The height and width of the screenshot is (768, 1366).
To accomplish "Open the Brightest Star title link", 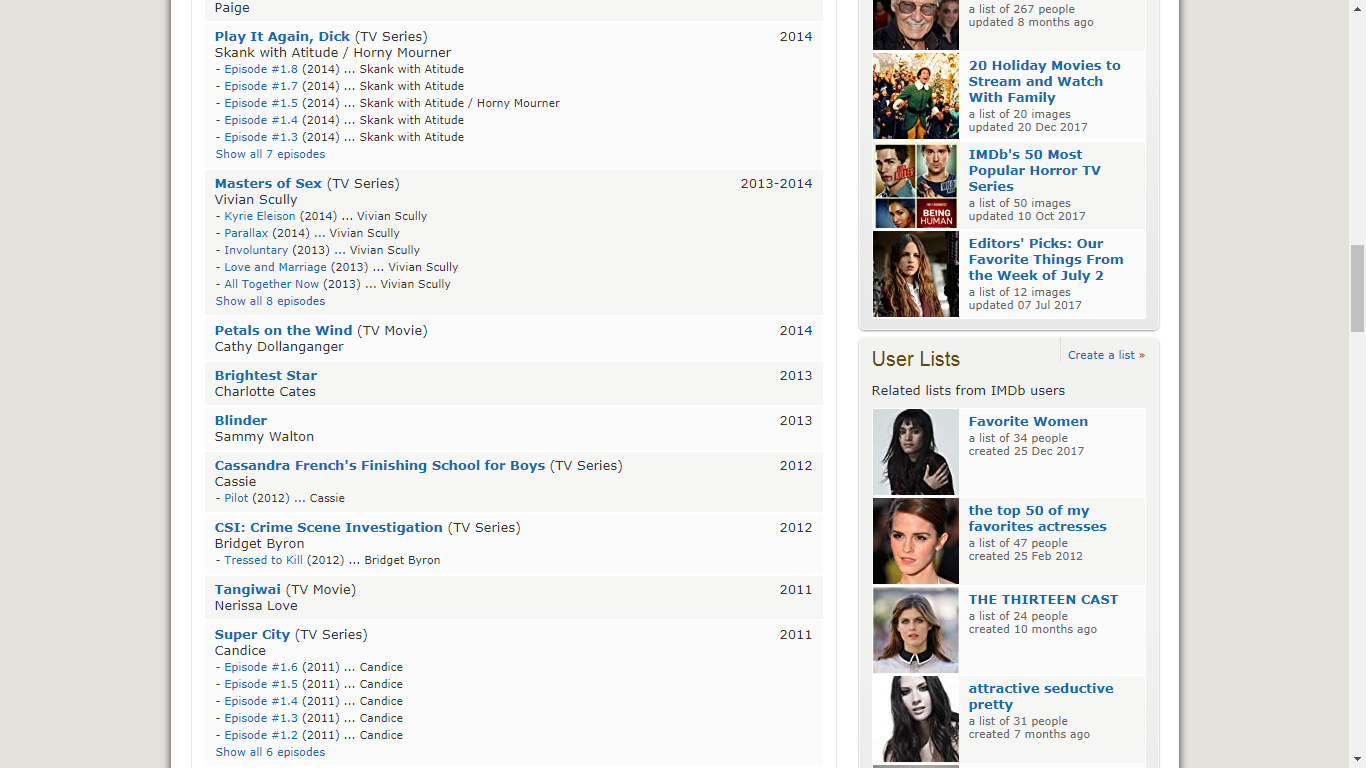I will [266, 376].
